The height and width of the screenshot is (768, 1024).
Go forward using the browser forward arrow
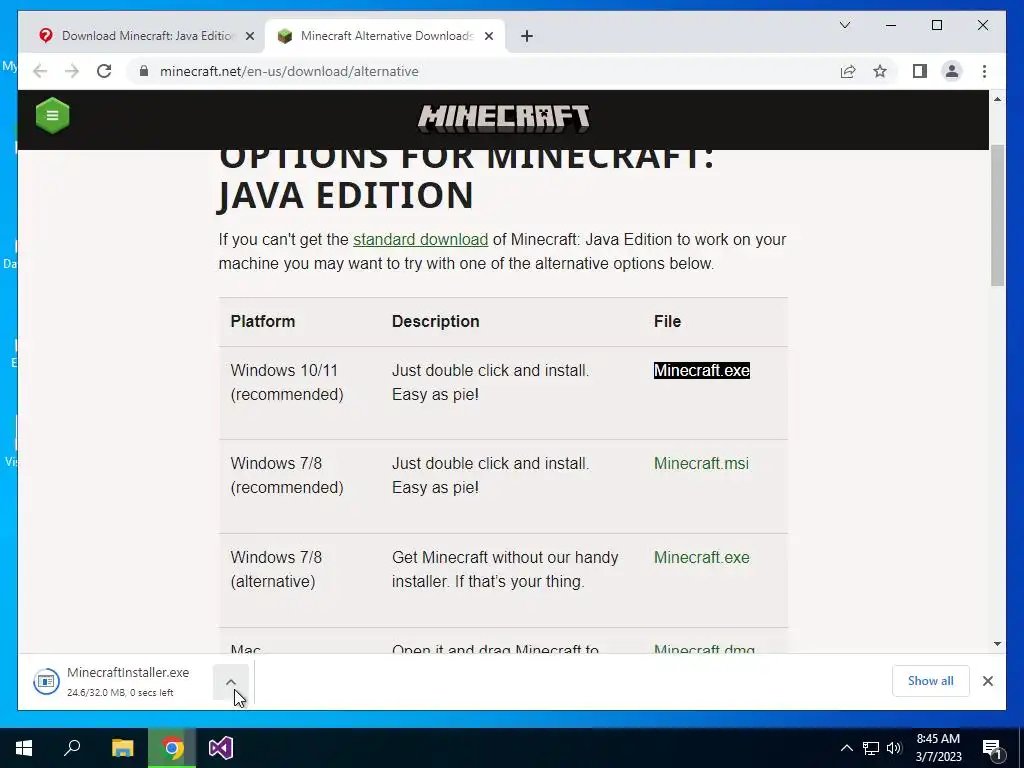(72, 71)
